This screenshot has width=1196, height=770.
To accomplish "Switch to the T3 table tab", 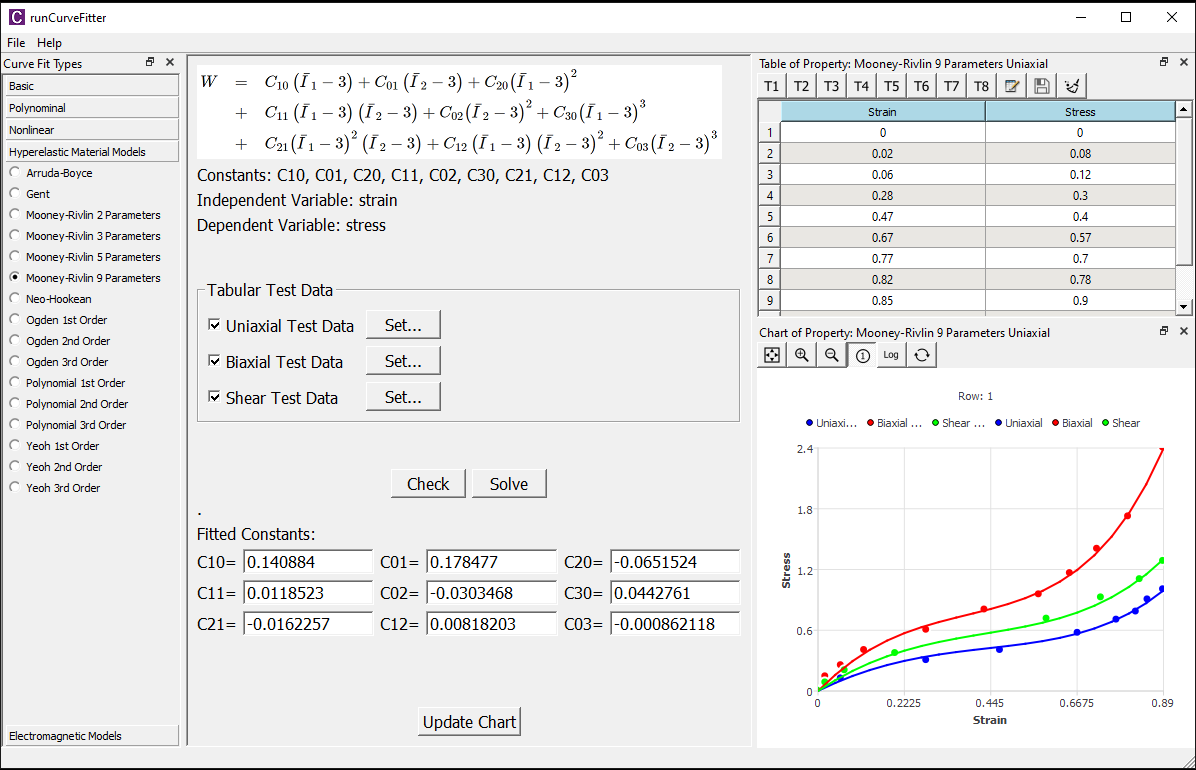I will point(831,86).
